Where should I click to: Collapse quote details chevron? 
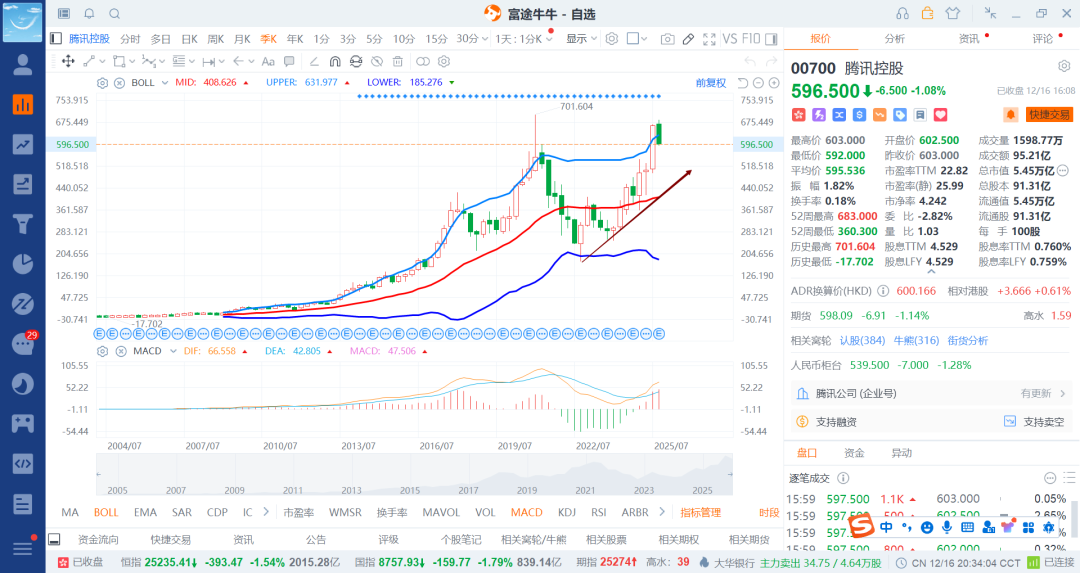(x=931, y=272)
